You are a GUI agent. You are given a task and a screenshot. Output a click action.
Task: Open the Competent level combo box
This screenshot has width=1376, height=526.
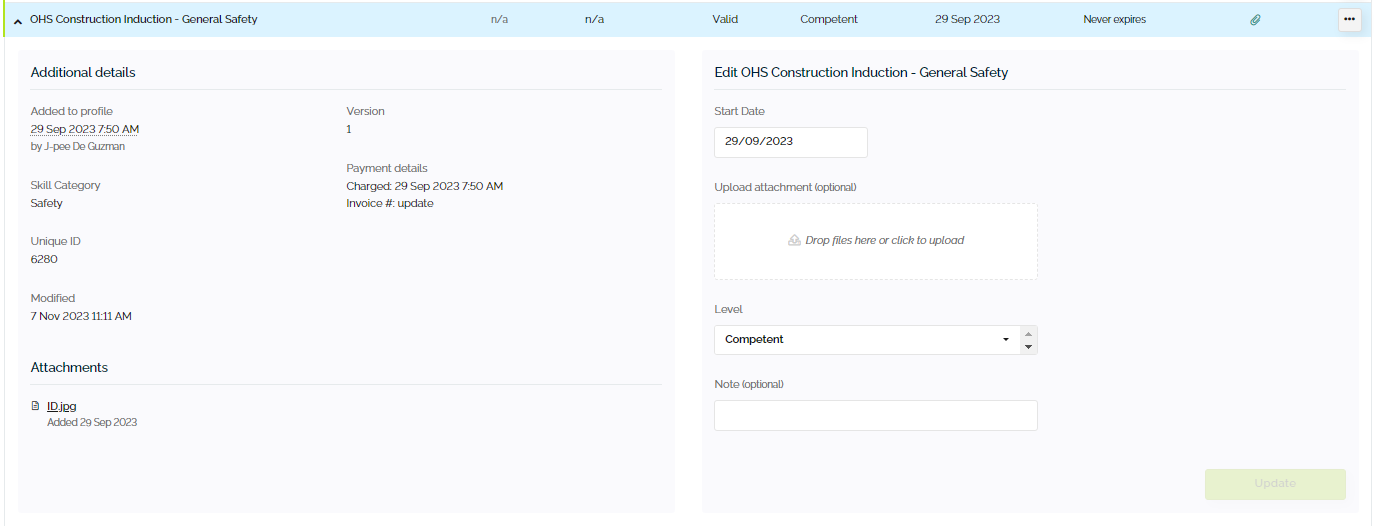coord(867,340)
